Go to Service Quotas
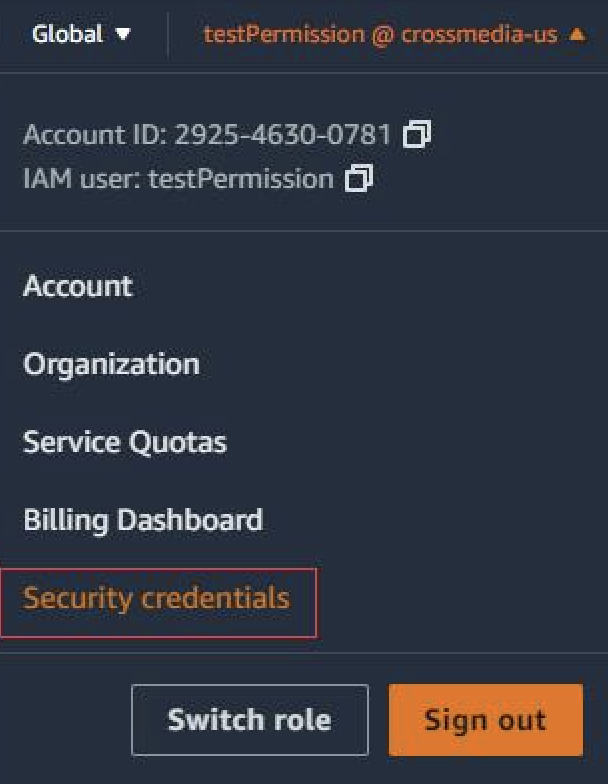Screen dimensions: 608x784 click(x=125, y=442)
